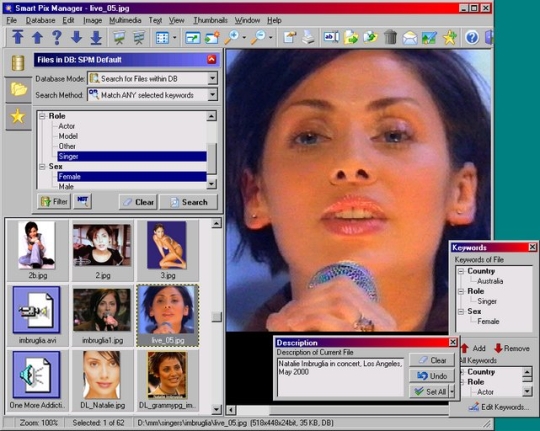Image resolution: width=540 pixels, height=431 pixels.
Task: Toggle the NOT search button
Action: tap(83, 201)
